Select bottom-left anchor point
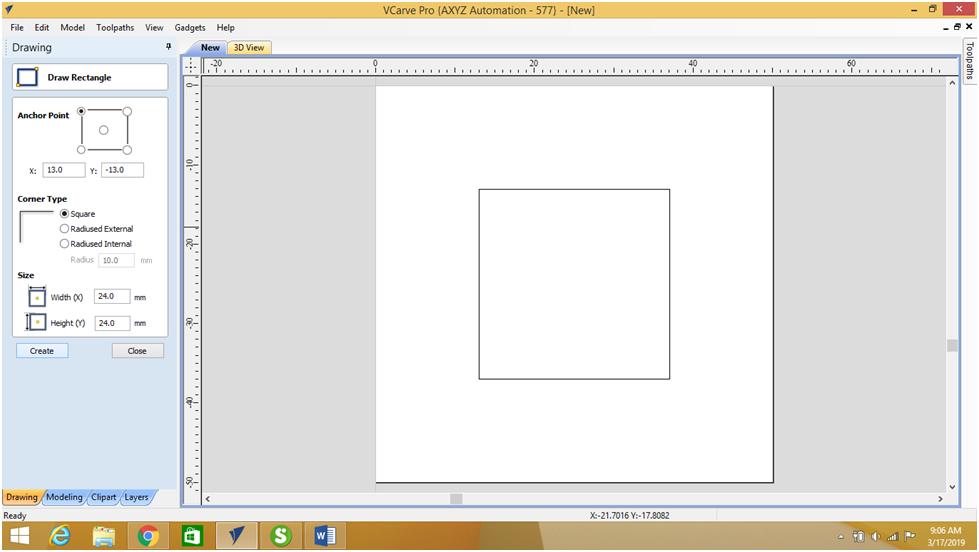The image size is (979, 552). point(81,150)
